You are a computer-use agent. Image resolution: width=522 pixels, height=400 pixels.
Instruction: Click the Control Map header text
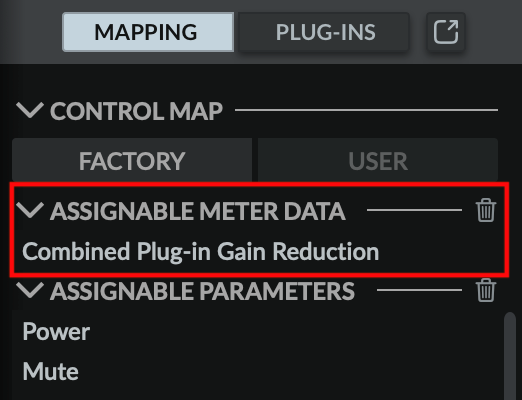136,111
